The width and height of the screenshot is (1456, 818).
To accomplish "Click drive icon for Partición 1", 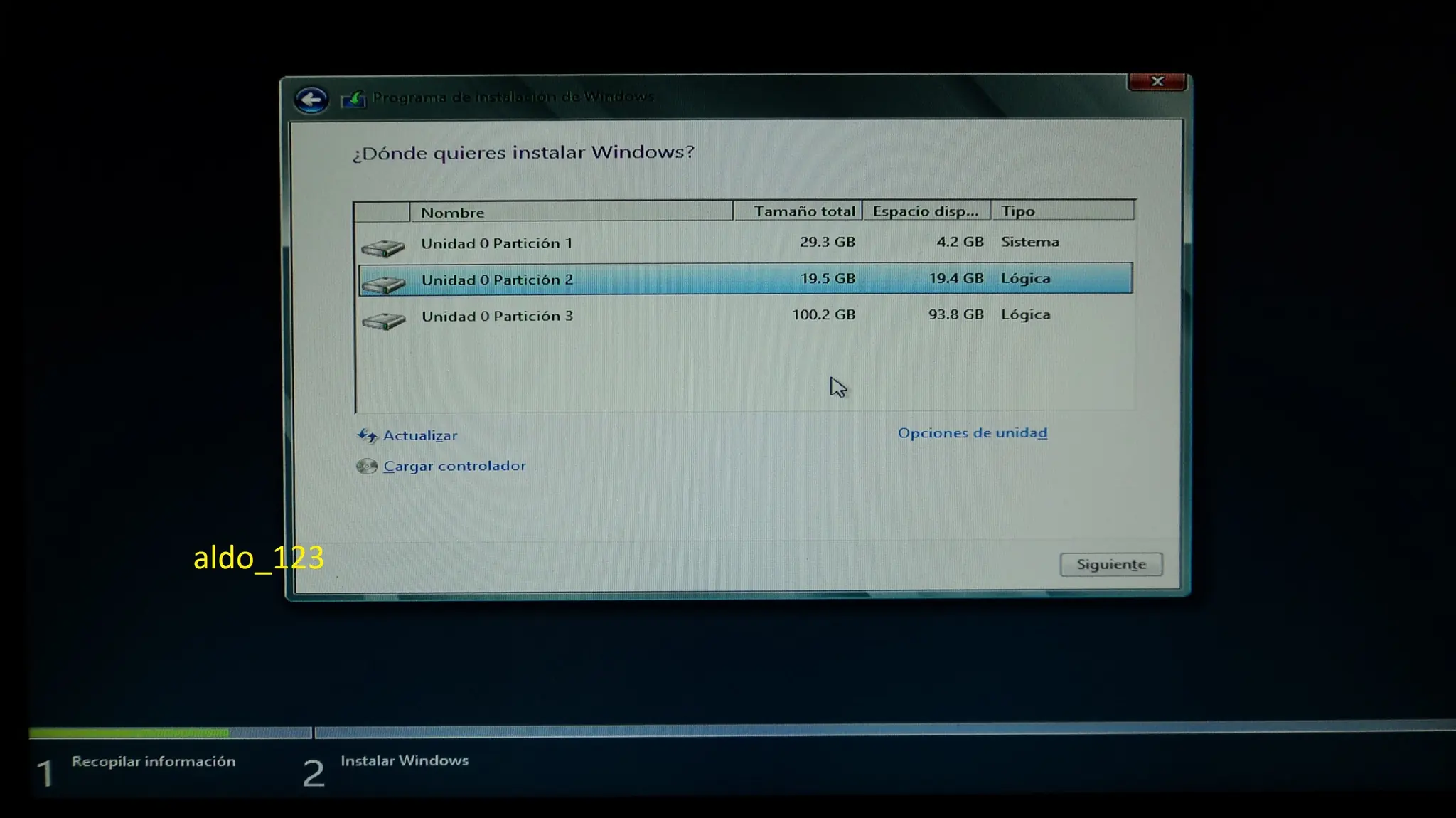I will point(383,248).
